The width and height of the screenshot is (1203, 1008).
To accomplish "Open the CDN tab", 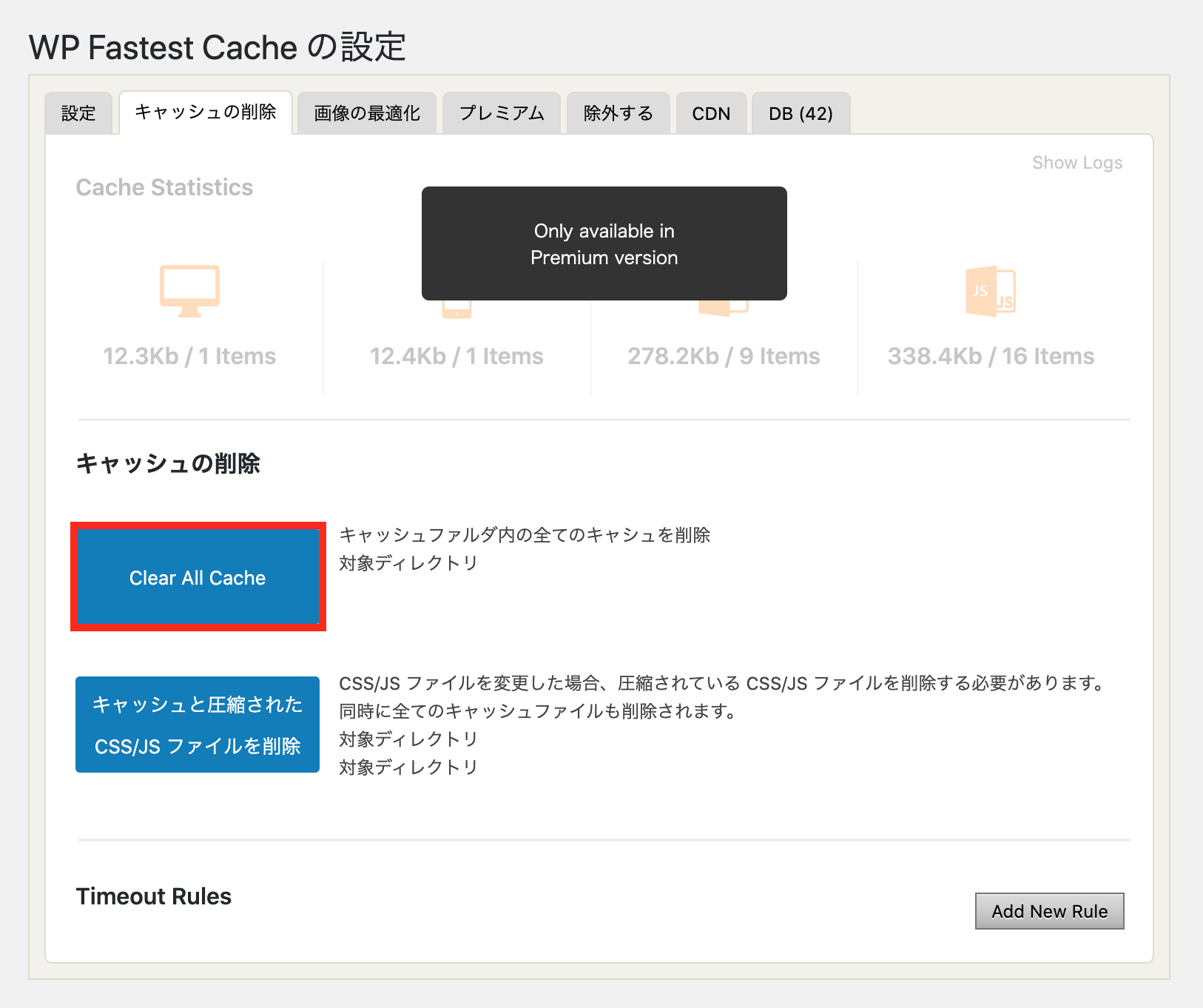I will [711, 113].
